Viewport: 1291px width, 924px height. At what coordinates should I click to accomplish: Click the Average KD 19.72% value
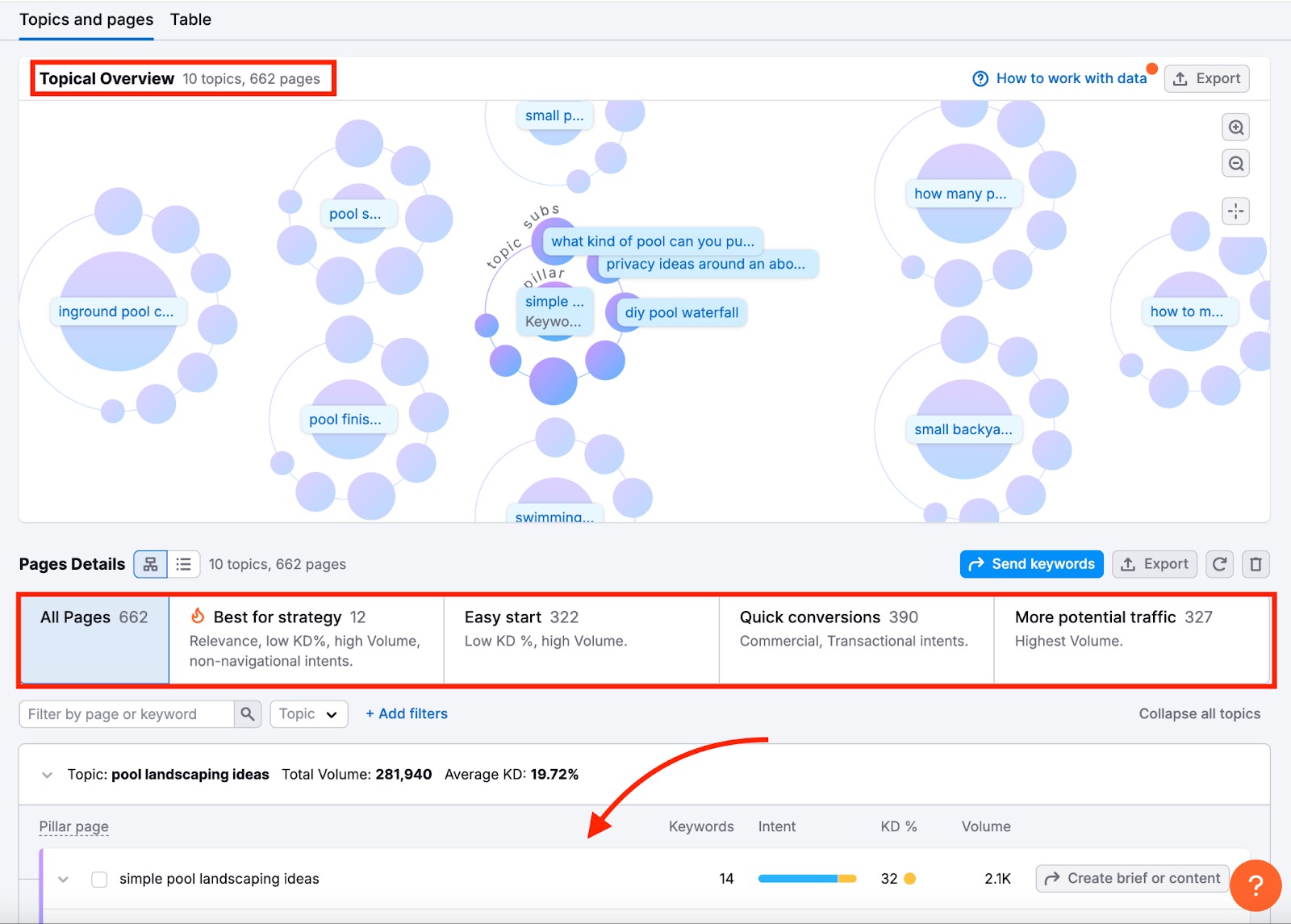point(554,775)
